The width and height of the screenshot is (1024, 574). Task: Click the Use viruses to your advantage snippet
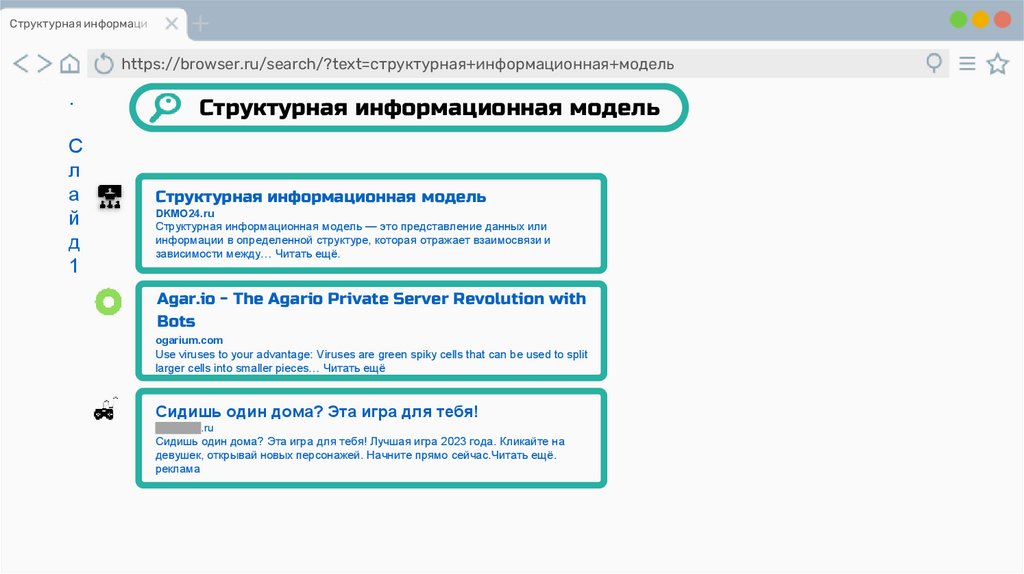coord(372,361)
